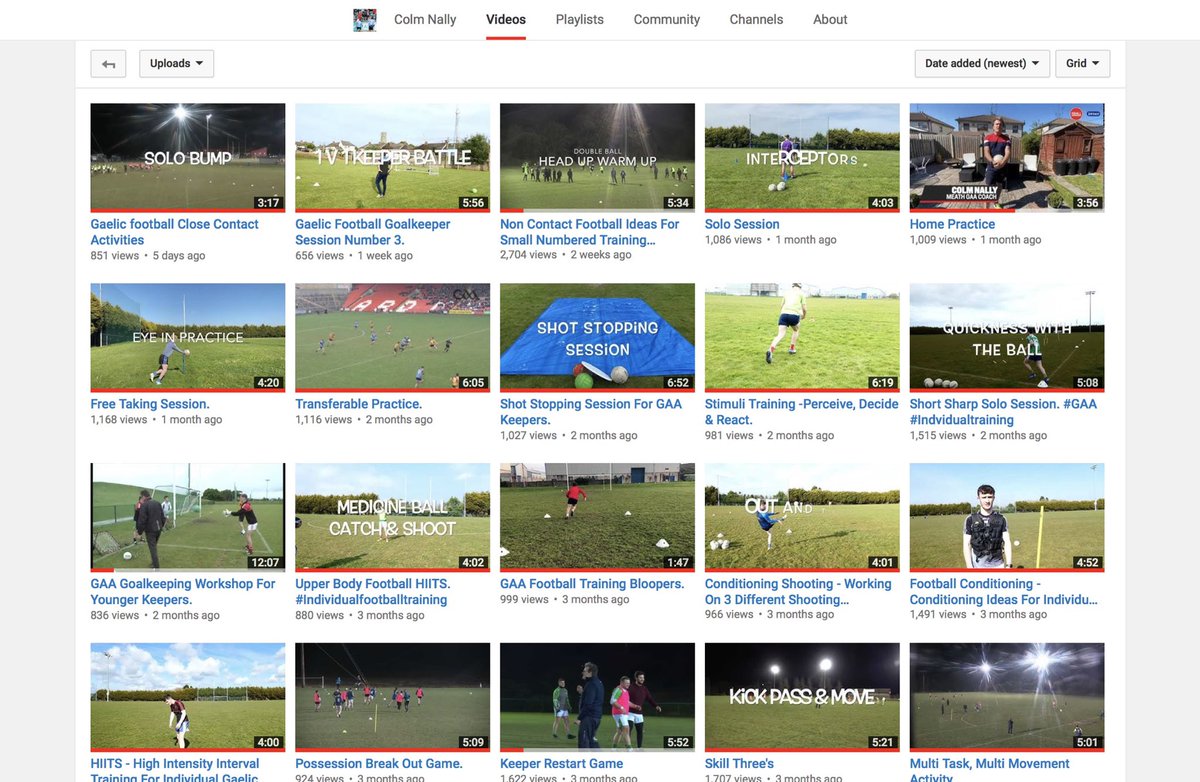Play the Football Conditioning 4:52 thumbnail

click(1007, 518)
